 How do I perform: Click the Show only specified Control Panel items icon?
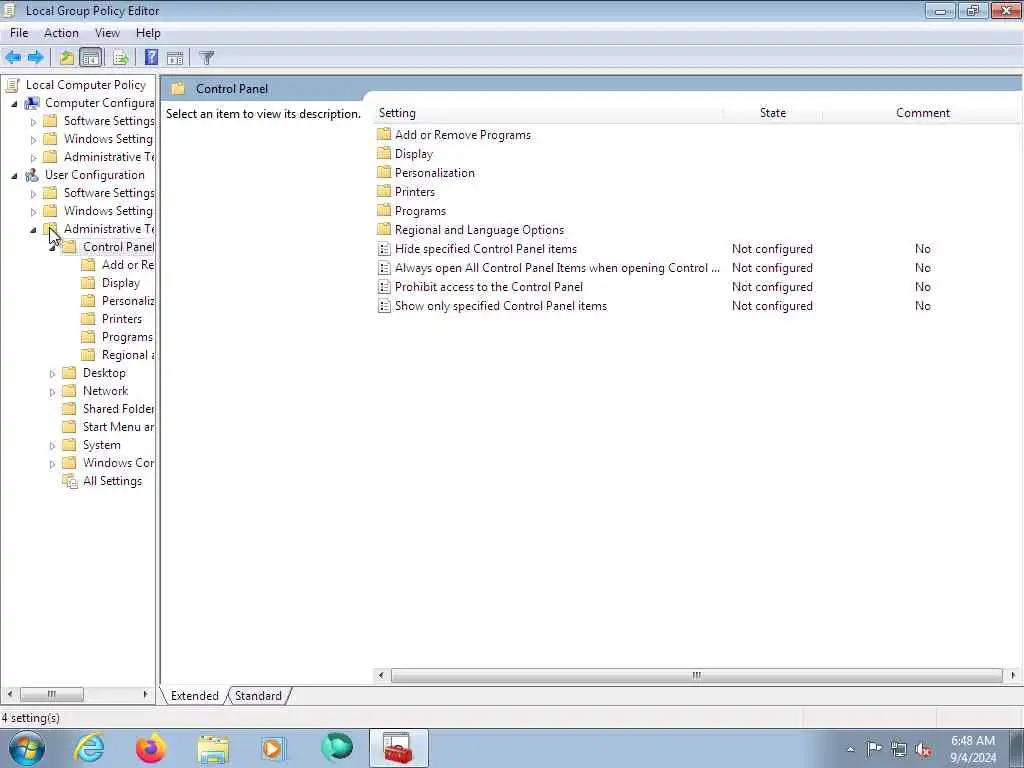384,306
